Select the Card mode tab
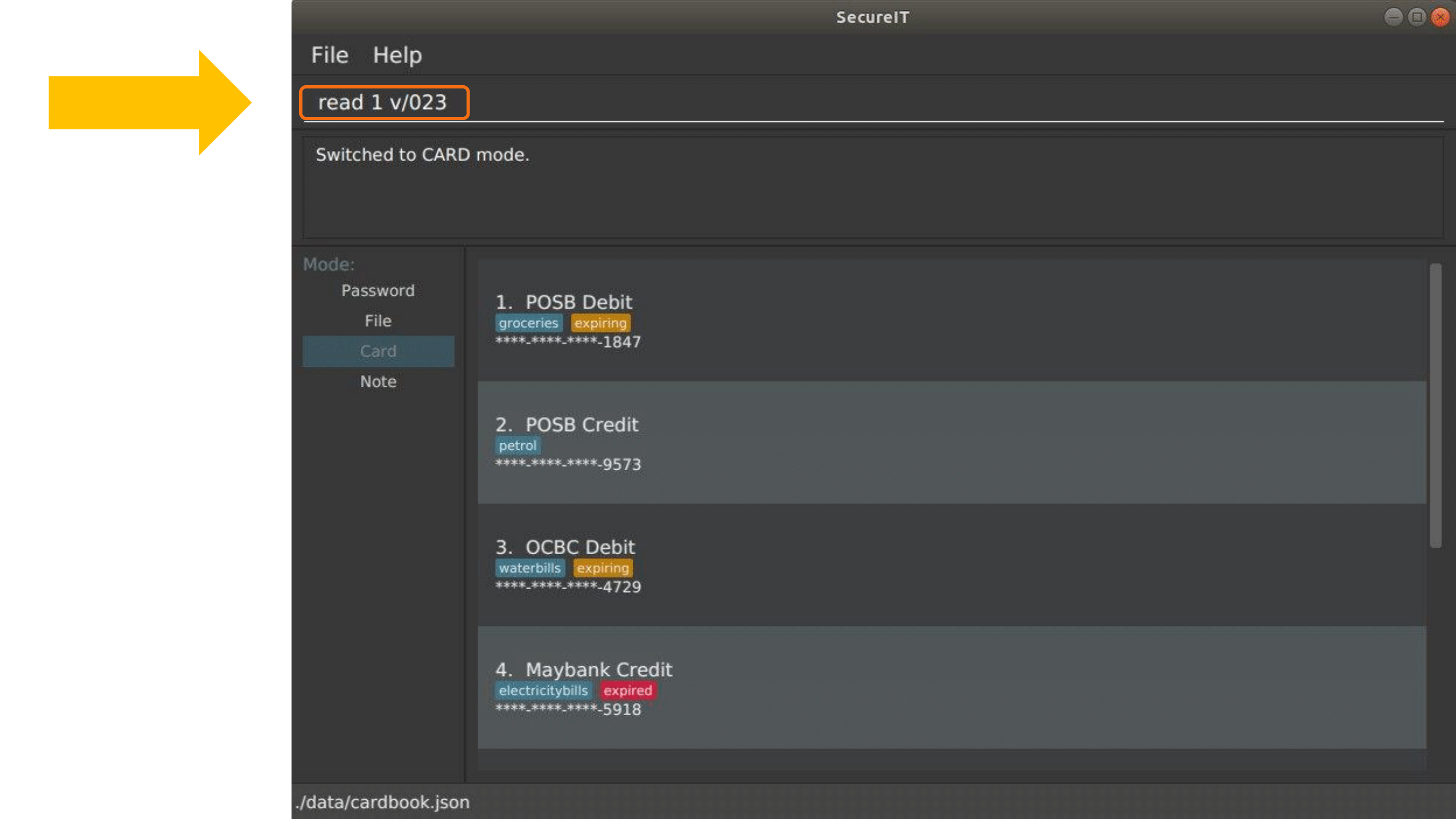Image resolution: width=1456 pixels, height=819 pixels. coord(378,351)
